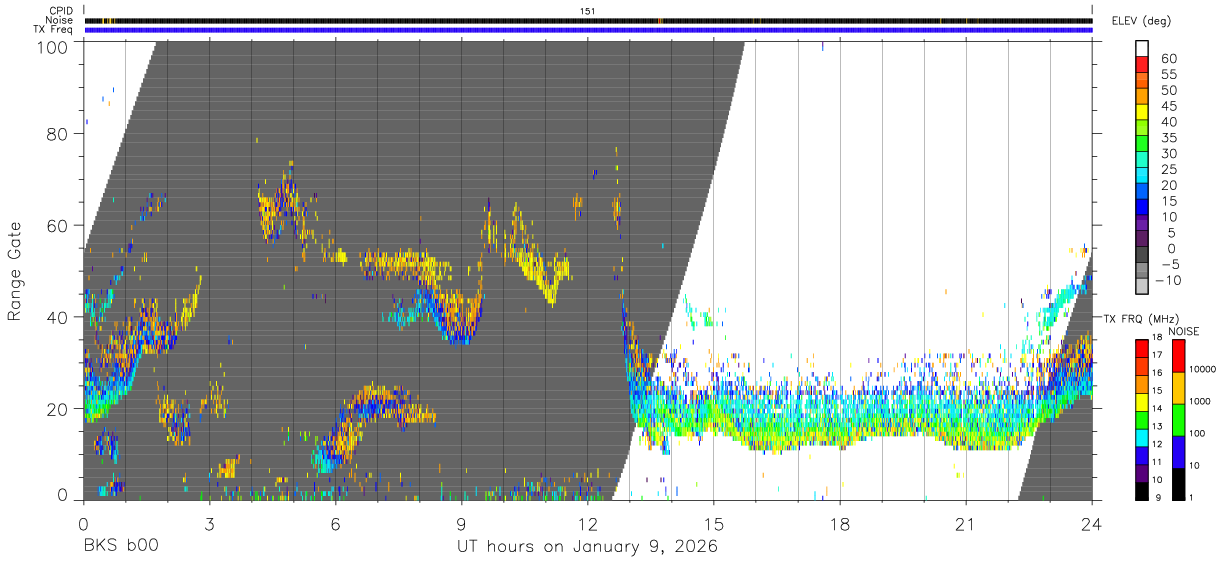Click the yellow segment of the NOISE colorbar
1228x567 pixels.
point(1178,387)
